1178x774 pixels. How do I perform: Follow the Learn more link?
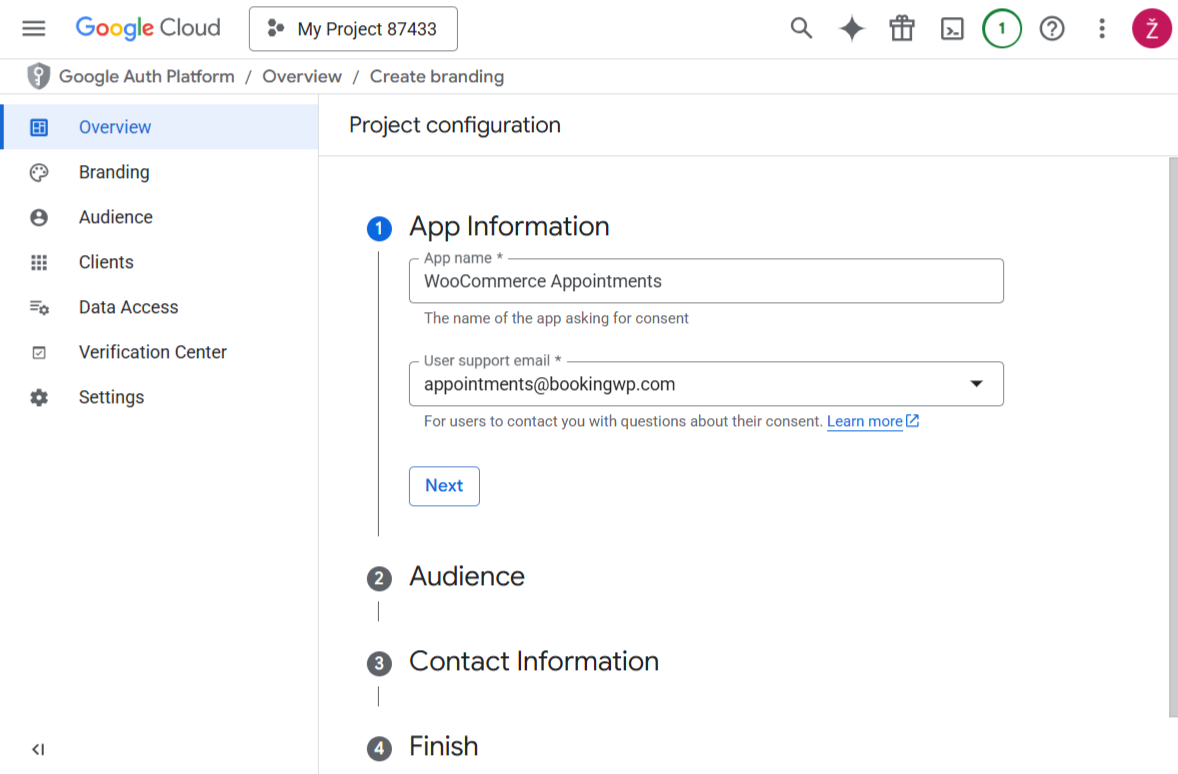tap(865, 422)
